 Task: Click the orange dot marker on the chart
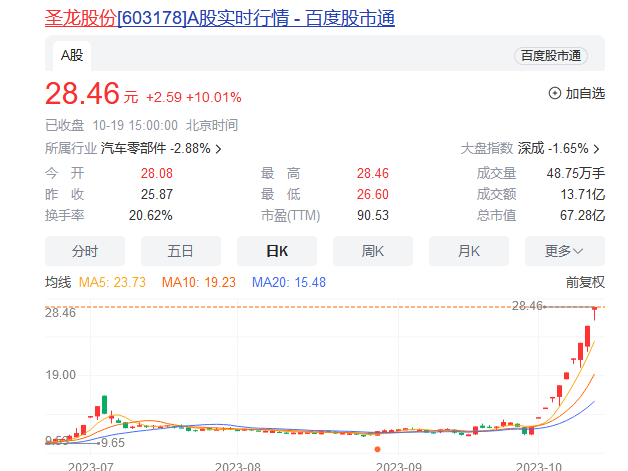point(377,449)
